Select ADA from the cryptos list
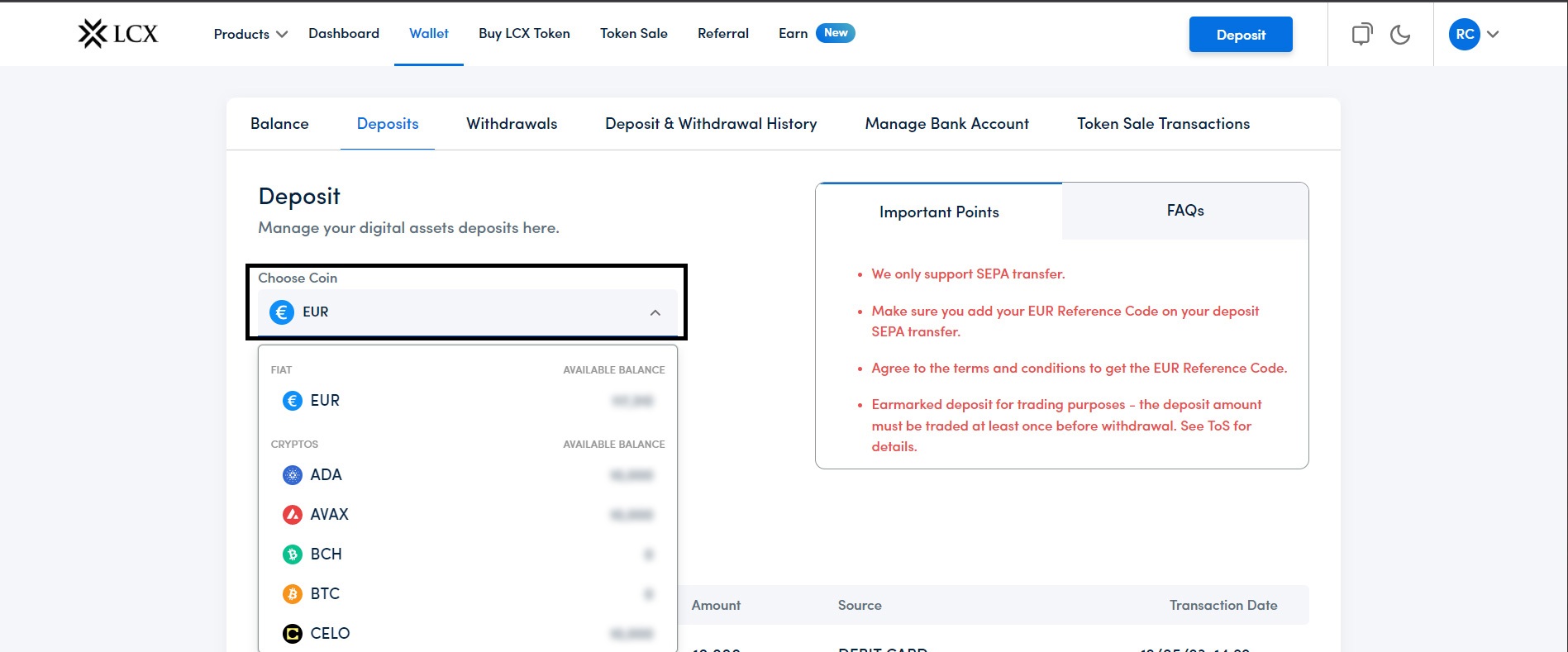Screen dimensions: 1568x652 pyautogui.click(x=468, y=475)
